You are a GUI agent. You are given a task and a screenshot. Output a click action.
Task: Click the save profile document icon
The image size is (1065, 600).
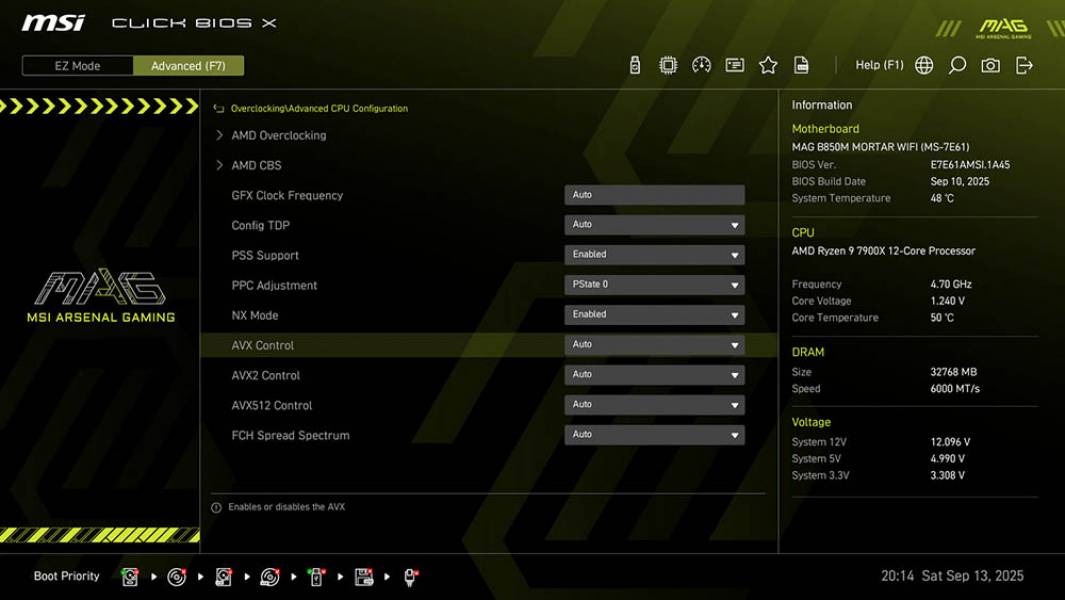tap(802, 63)
